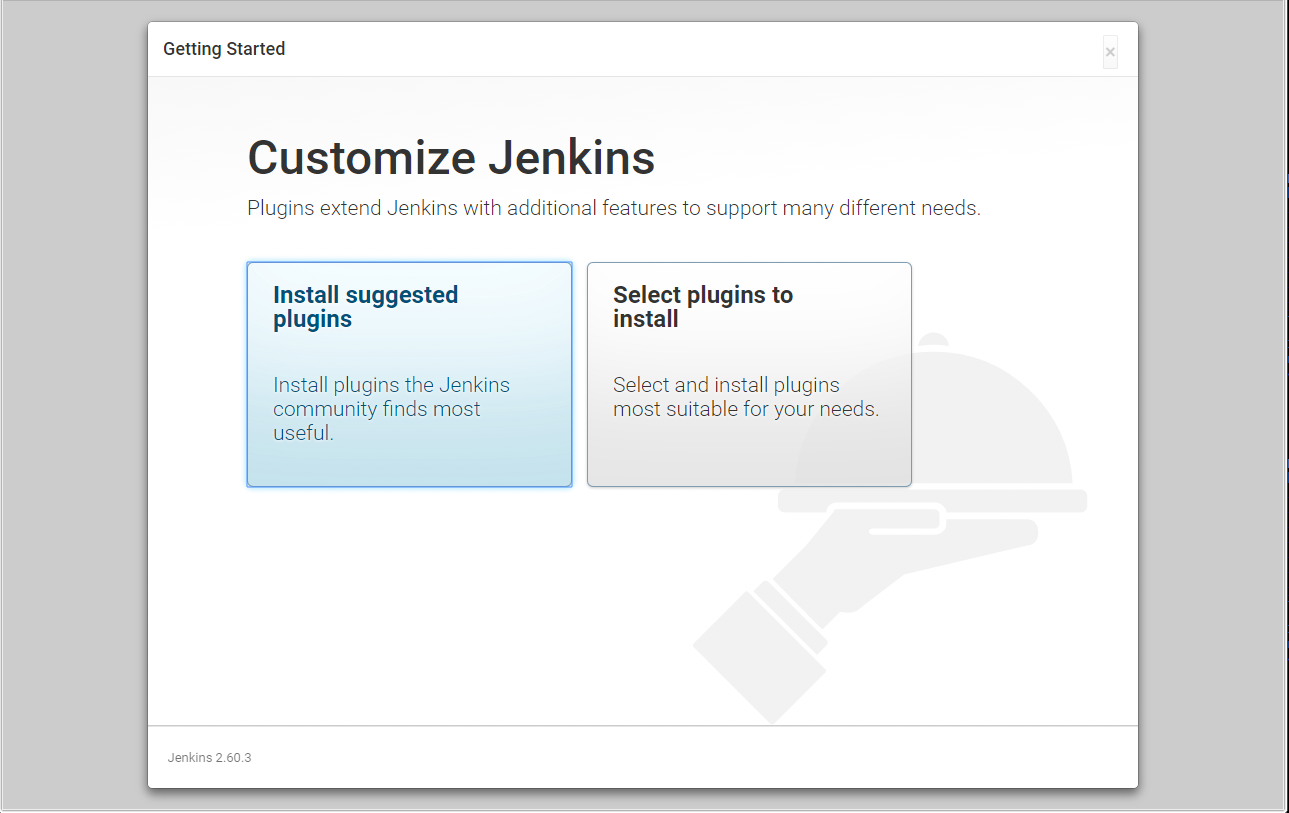Choose Install suggested plugins card
Screen dimensions: 1289x813
[x=409, y=374]
